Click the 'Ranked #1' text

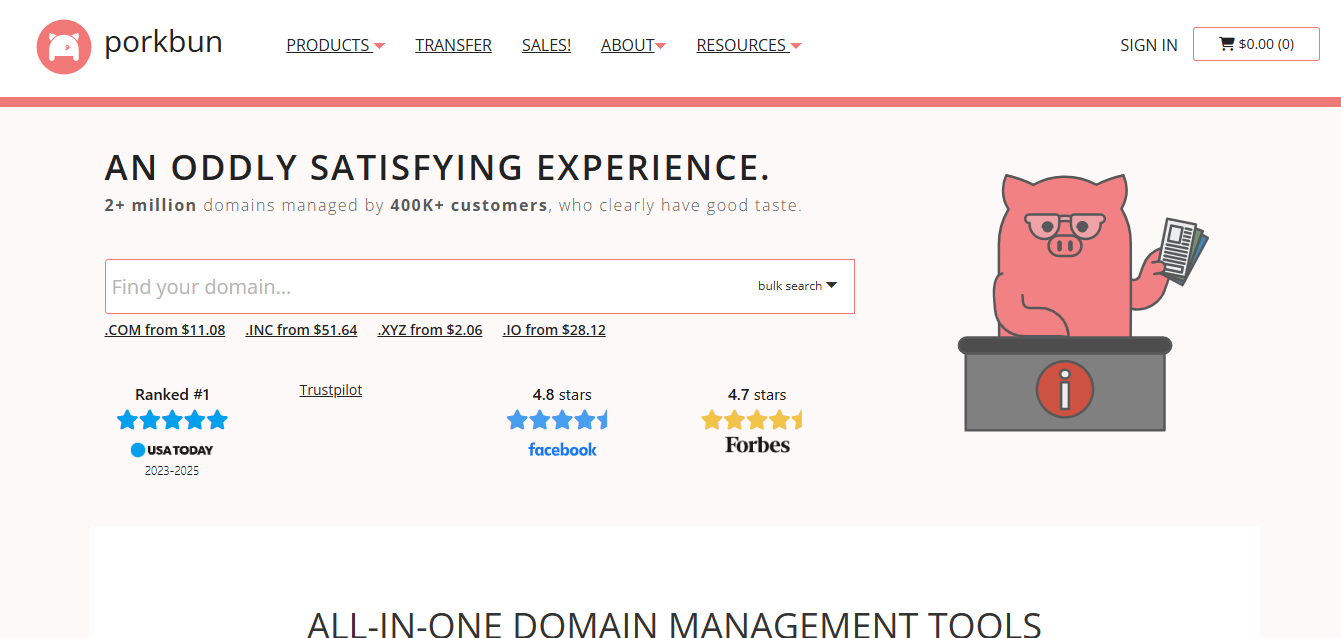pyautogui.click(x=172, y=395)
